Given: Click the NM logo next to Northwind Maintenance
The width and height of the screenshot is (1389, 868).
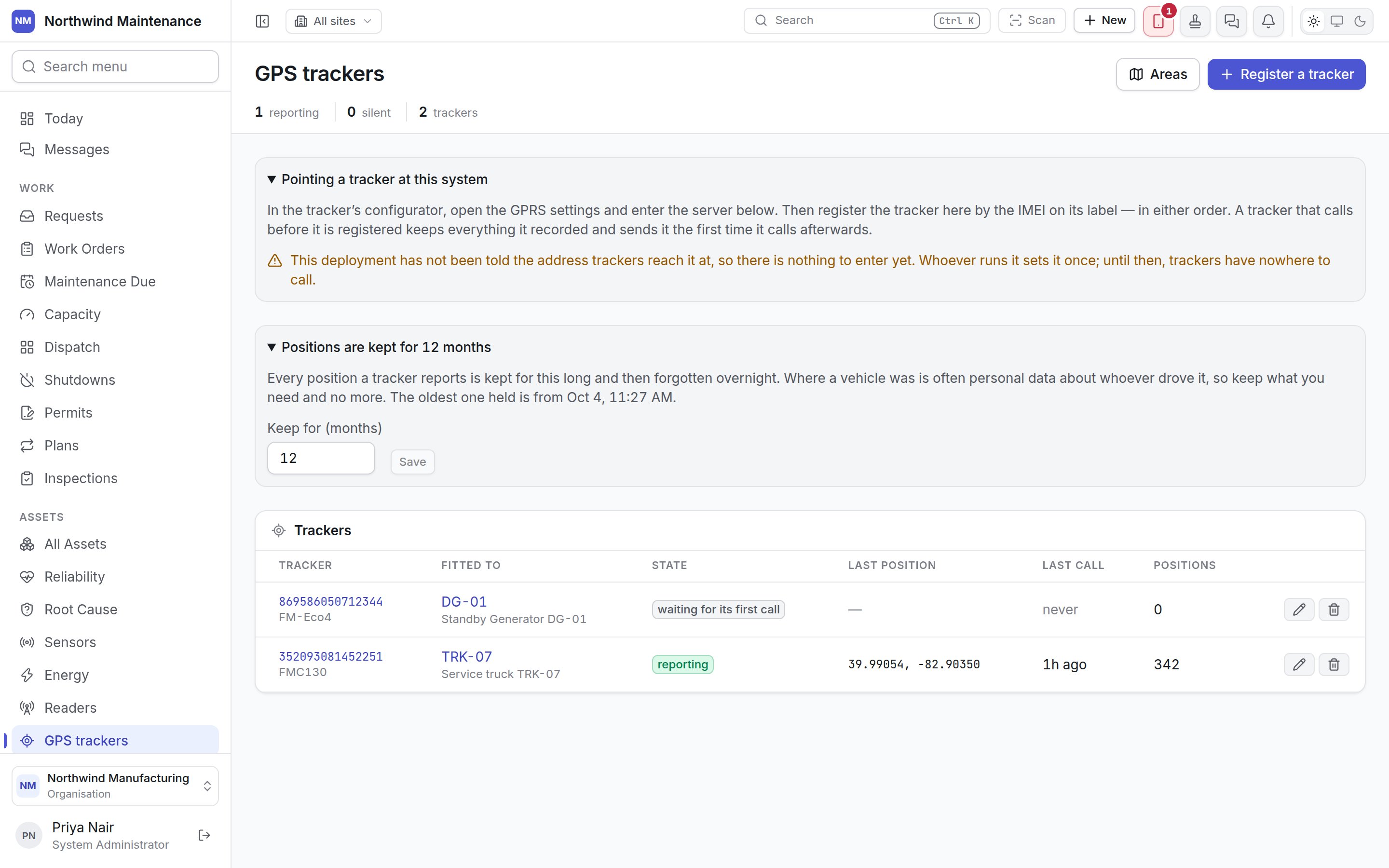Looking at the screenshot, I should (23, 21).
